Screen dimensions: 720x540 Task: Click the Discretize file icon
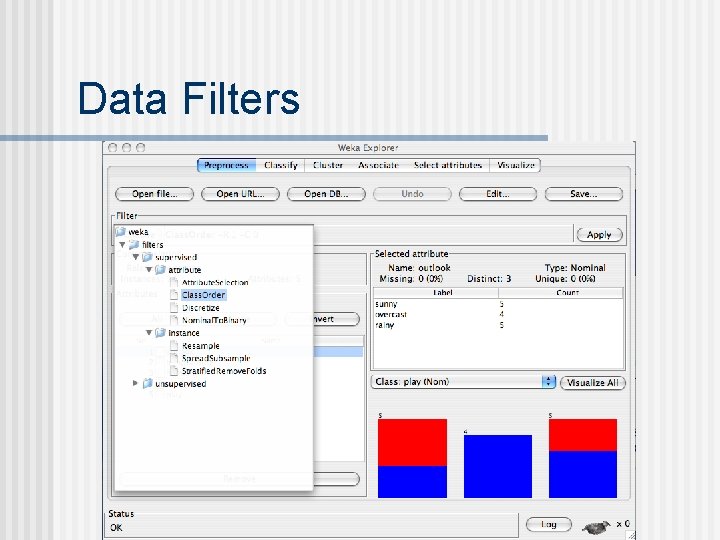[174, 307]
